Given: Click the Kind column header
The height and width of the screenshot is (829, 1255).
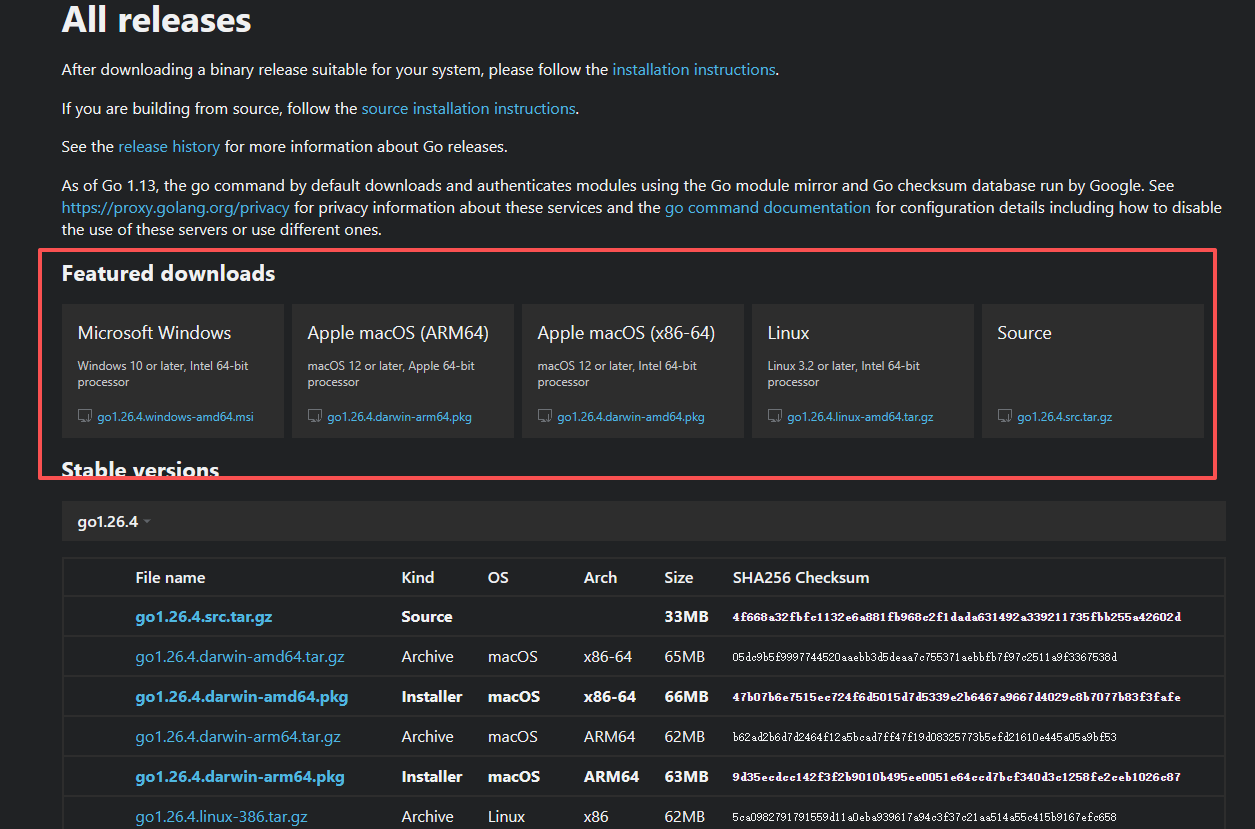Looking at the screenshot, I should coord(418,577).
